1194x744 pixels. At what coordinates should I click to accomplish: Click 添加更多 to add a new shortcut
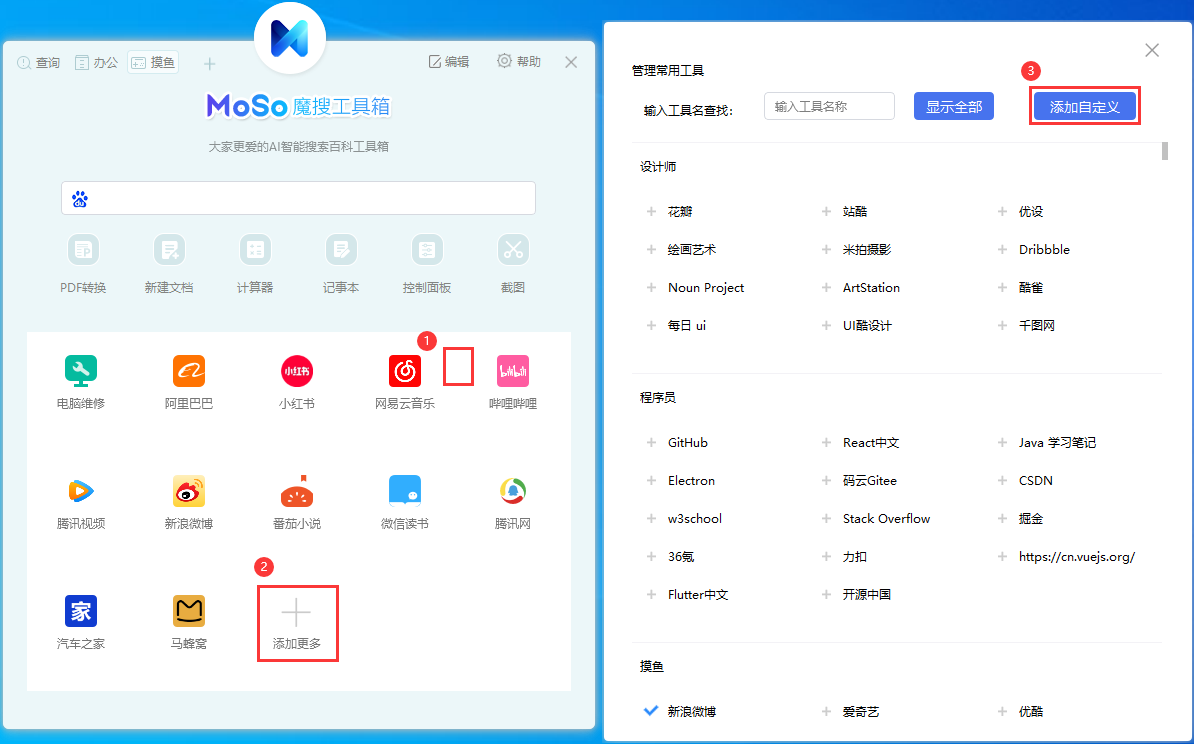[297, 622]
